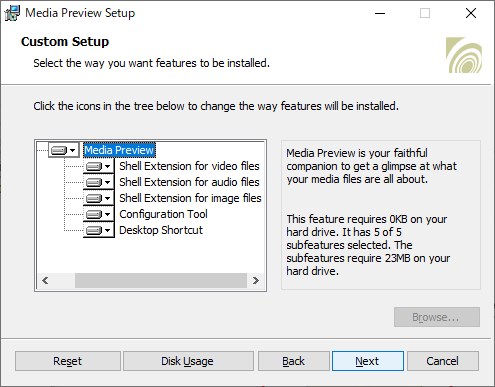Click the feature tree's right scroll arrow
Image resolution: width=495 pixels, height=387 pixels.
point(256,280)
